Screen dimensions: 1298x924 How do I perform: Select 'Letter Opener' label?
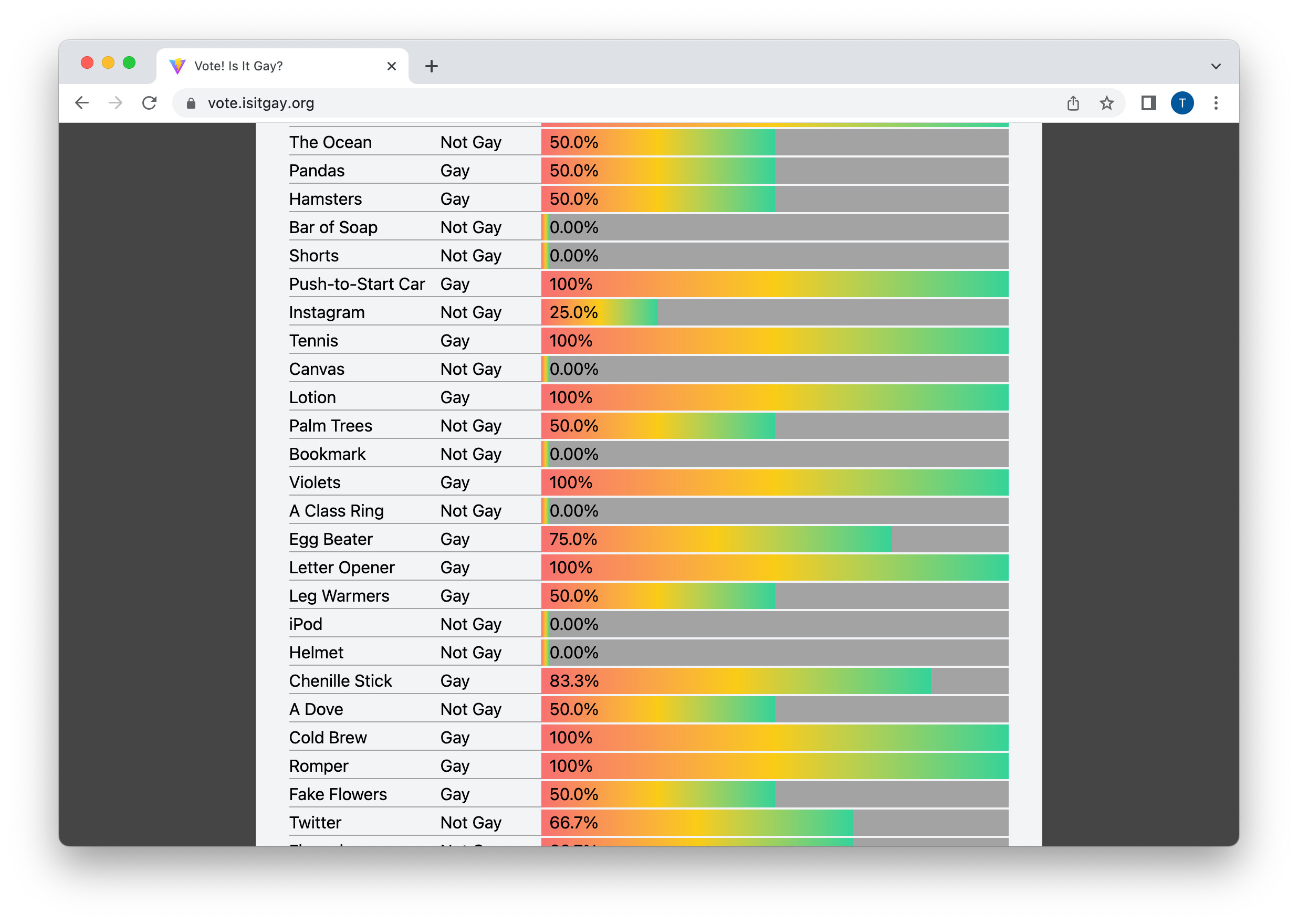(341, 568)
